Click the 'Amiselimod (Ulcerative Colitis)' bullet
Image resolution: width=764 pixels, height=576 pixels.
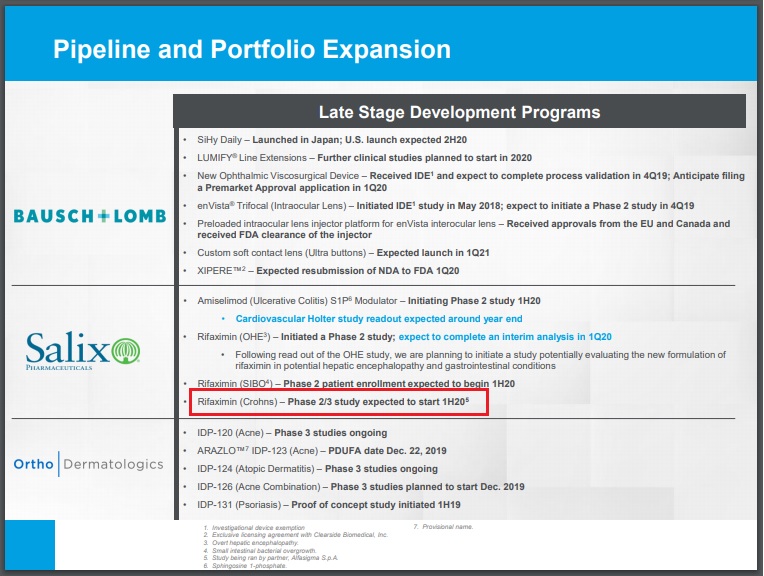369,301
